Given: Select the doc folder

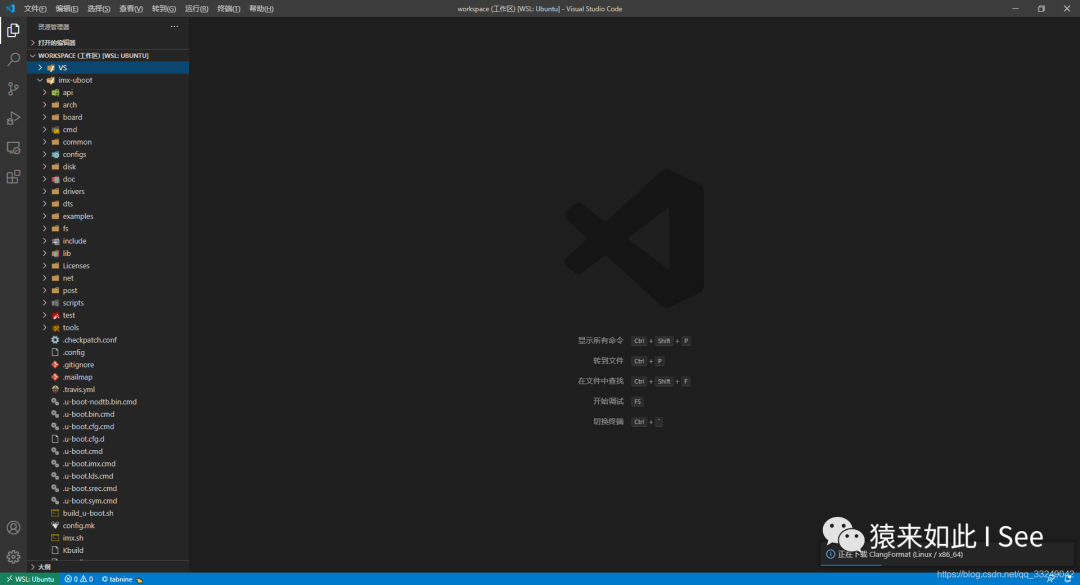Looking at the screenshot, I should point(108,179).
